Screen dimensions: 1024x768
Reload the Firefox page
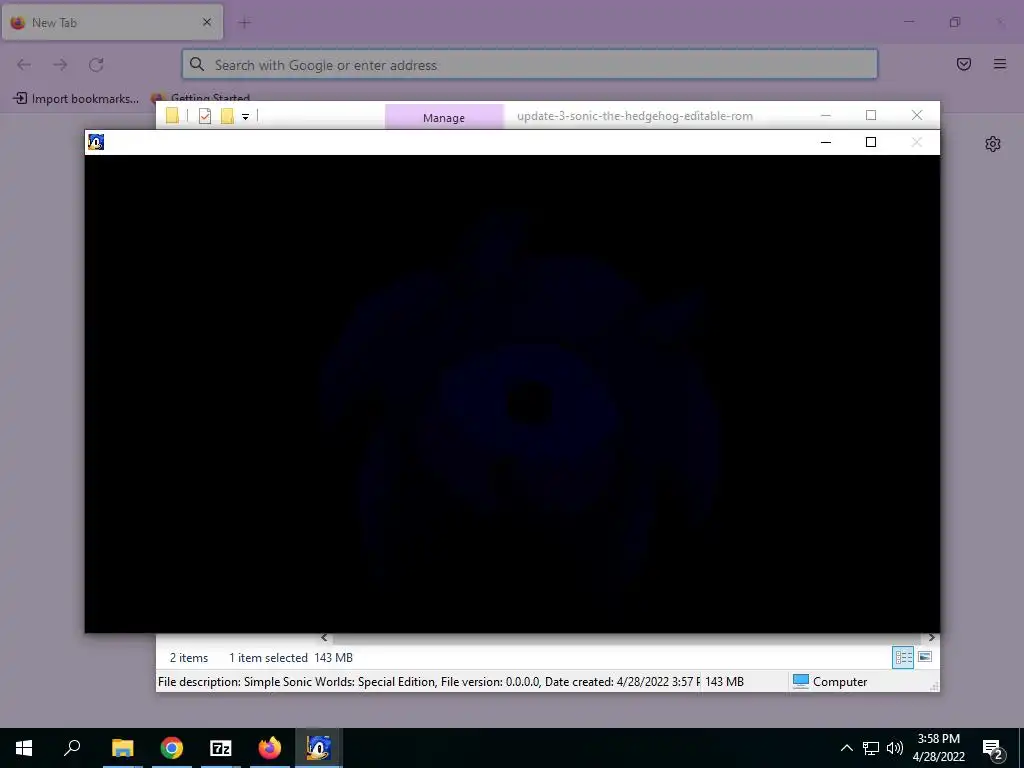97,64
